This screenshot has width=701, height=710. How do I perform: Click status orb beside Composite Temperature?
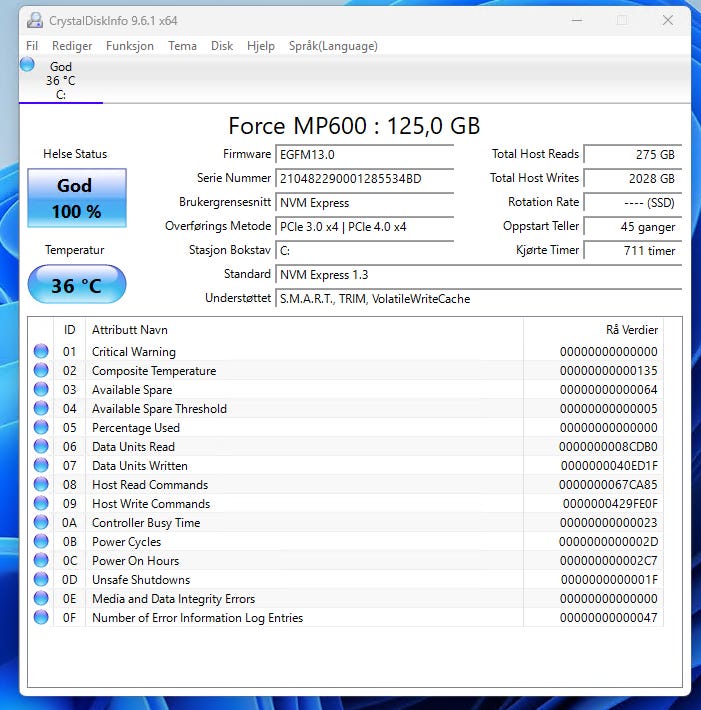tap(41, 371)
